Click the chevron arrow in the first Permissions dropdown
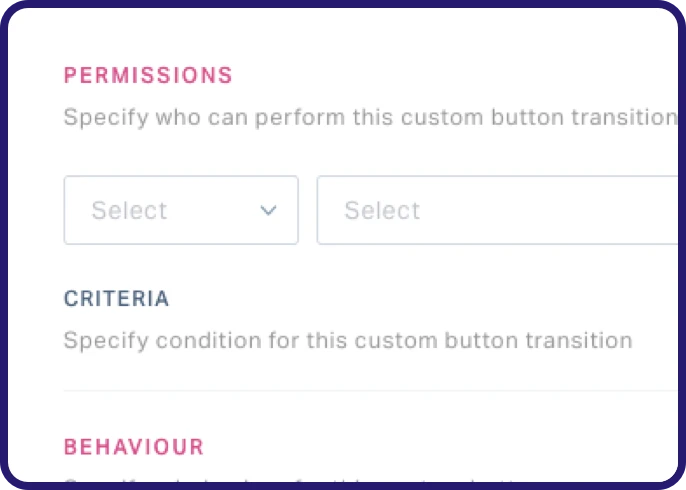Screen dimensions: 686x490 tap(267, 210)
